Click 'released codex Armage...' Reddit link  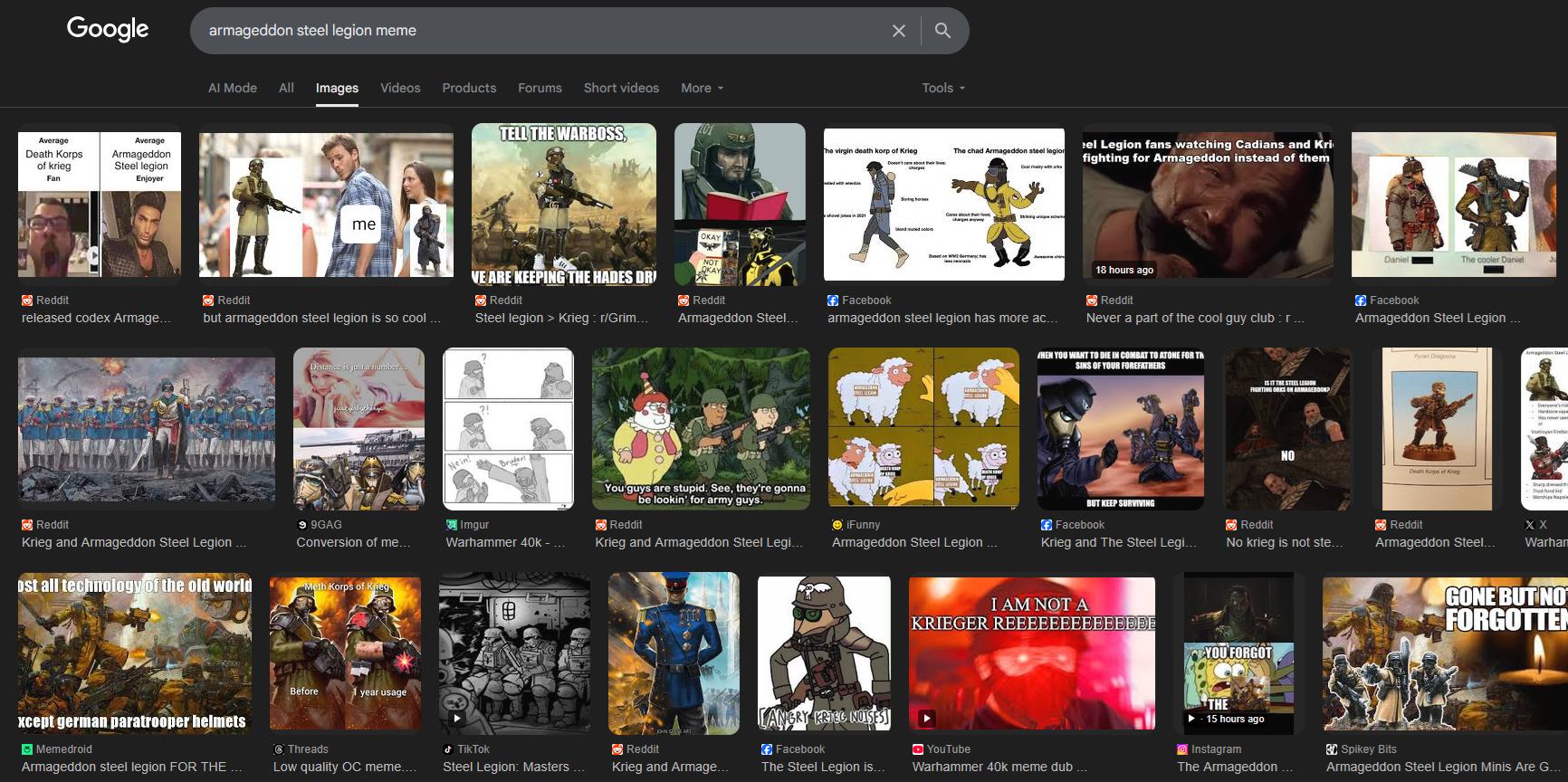point(96,318)
